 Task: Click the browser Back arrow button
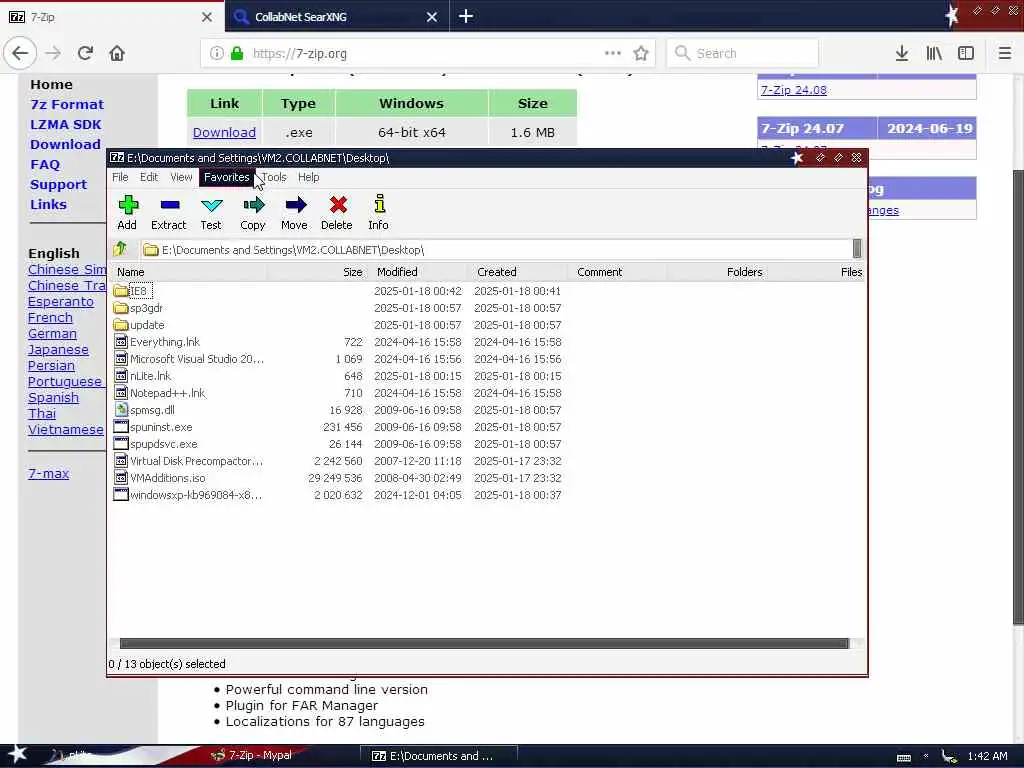[x=20, y=53]
